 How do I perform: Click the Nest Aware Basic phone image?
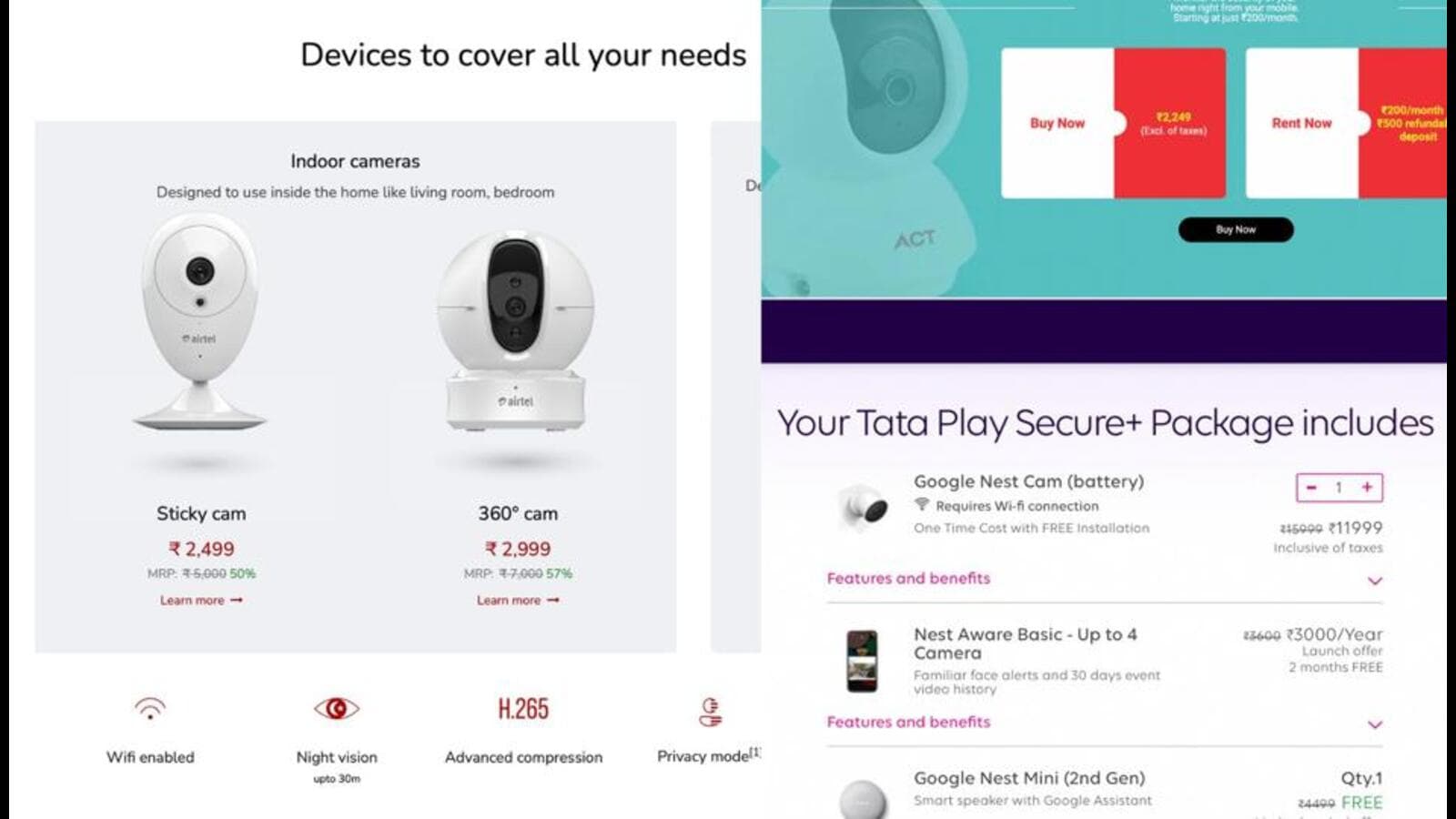pos(862,662)
